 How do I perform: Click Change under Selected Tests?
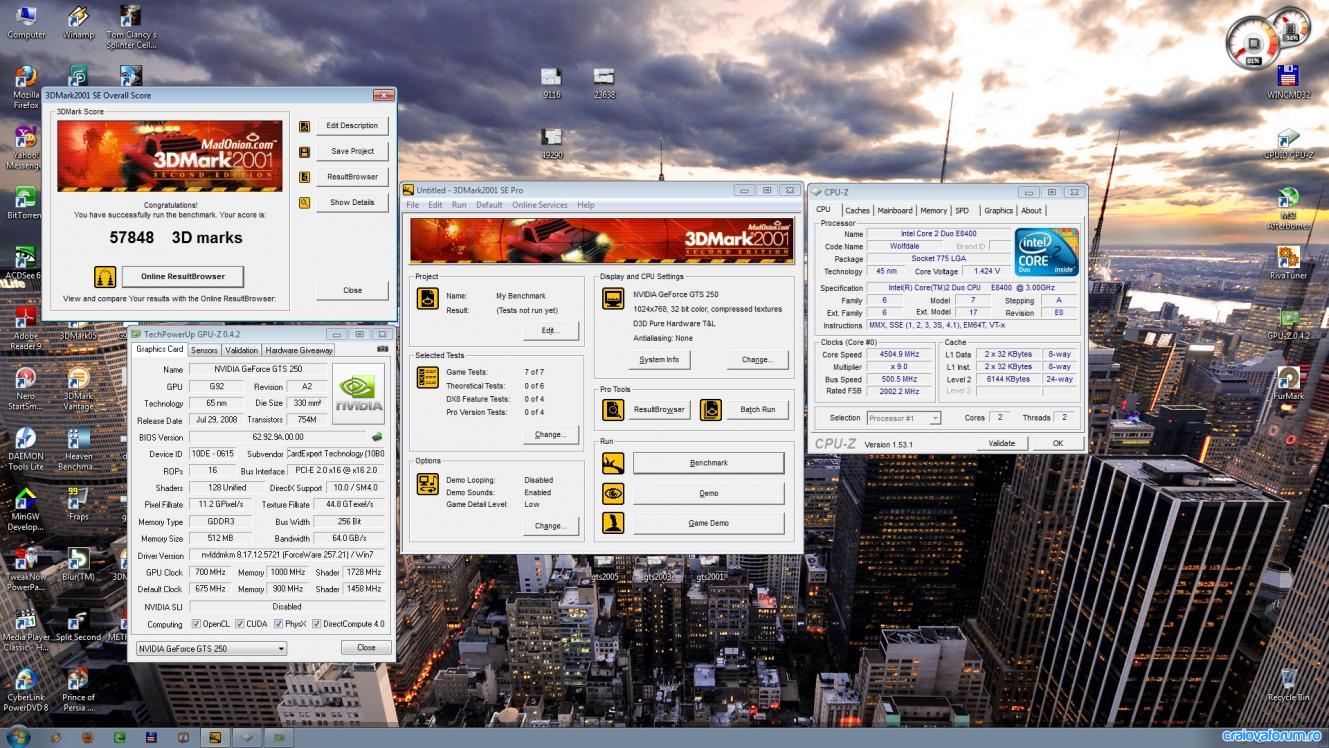point(550,435)
